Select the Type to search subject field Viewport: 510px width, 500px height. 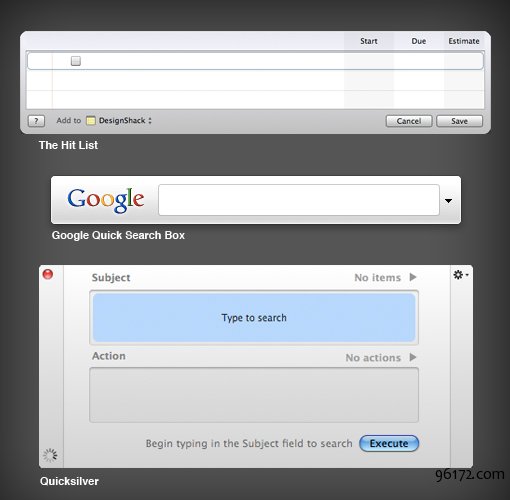pyautogui.click(x=254, y=318)
